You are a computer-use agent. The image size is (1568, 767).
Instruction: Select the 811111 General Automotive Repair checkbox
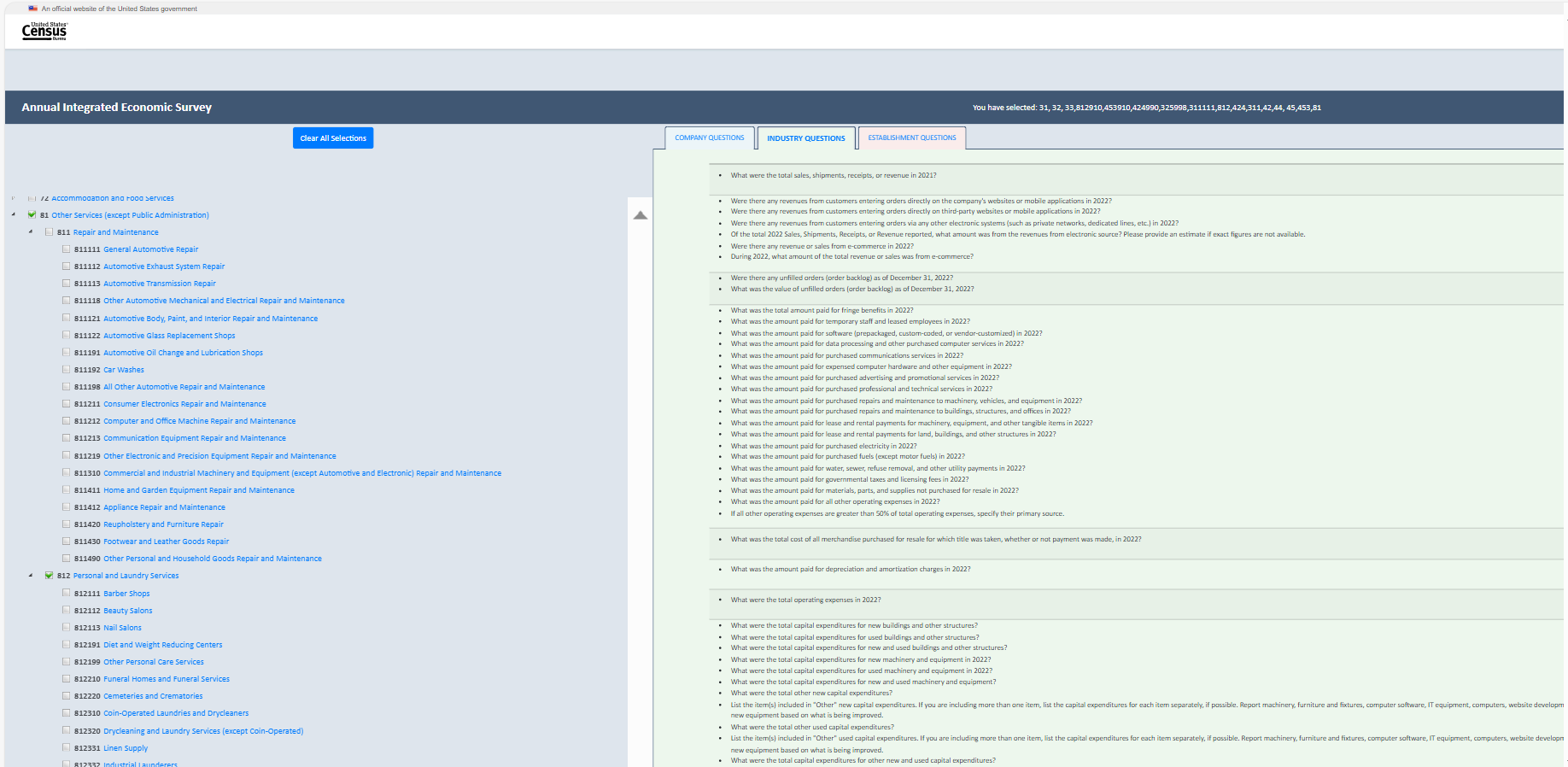point(67,249)
